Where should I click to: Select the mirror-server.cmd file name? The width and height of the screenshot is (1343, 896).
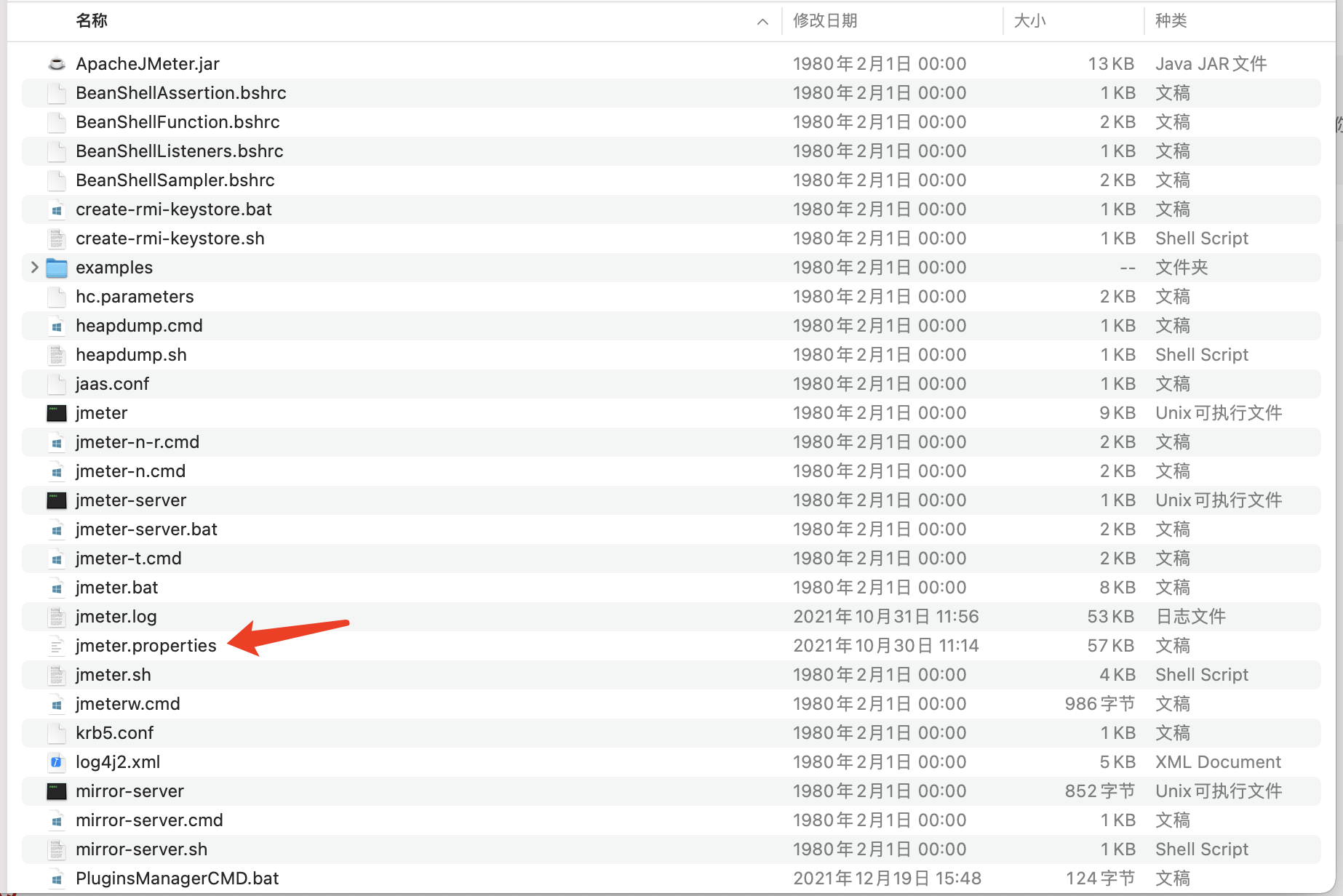click(x=149, y=820)
